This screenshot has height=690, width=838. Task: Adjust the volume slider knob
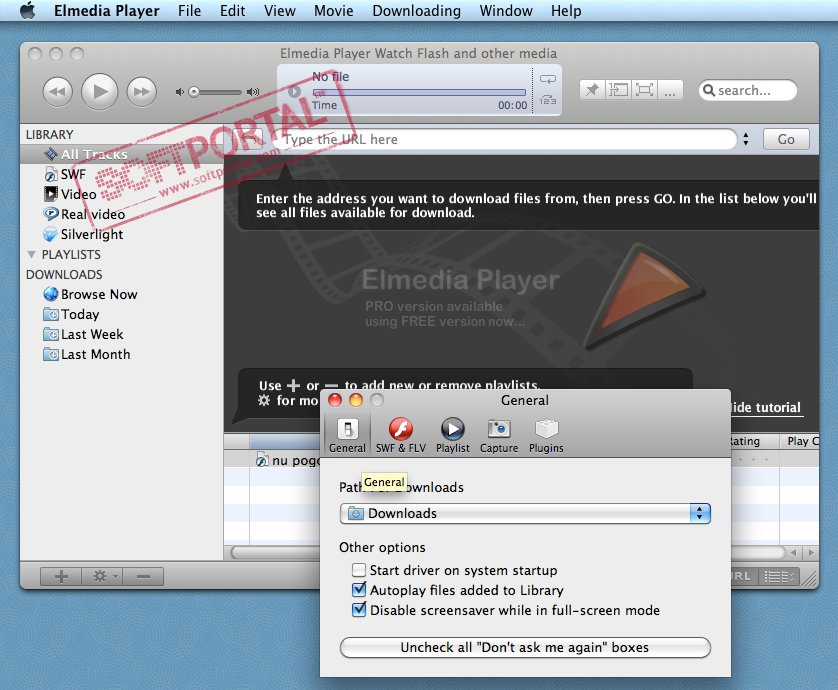[194, 92]
